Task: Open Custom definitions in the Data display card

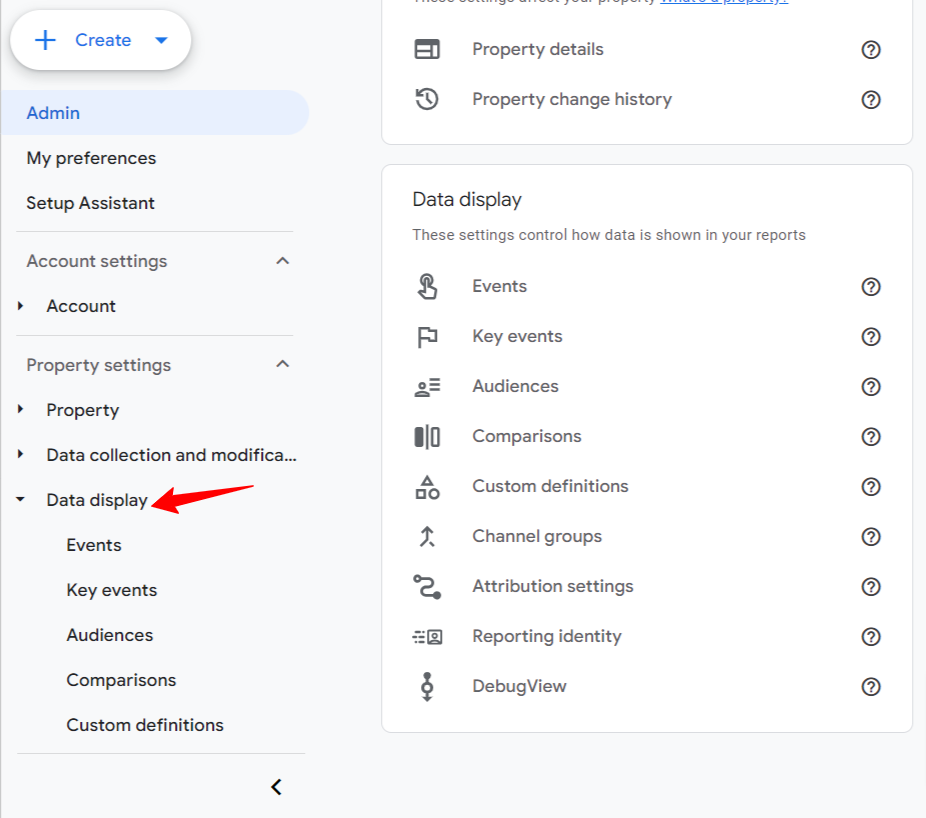Action: [x=550, y=487]
